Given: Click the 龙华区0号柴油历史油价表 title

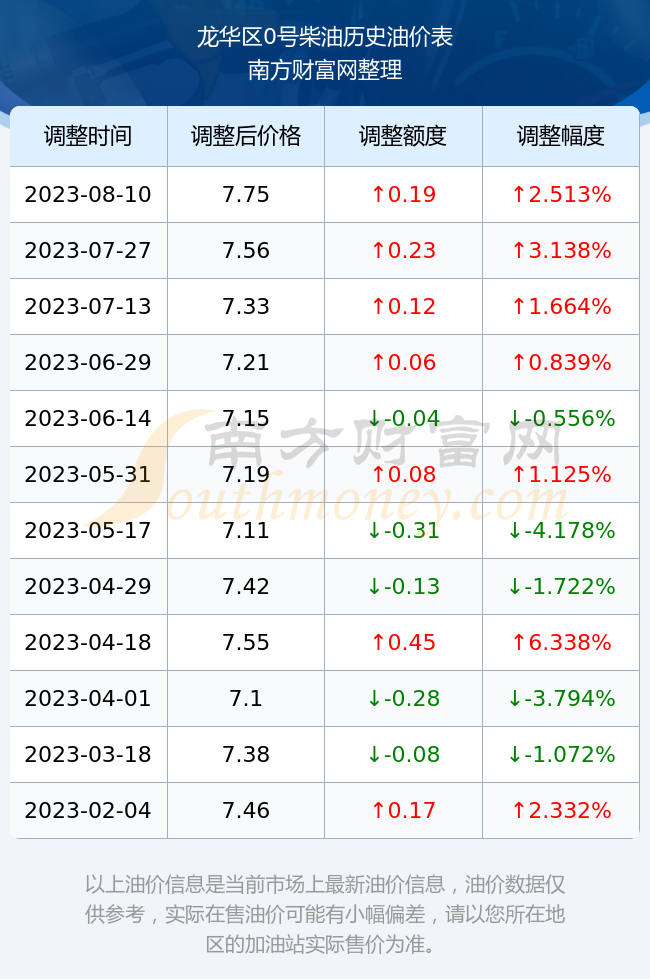Looking at the screenshot, I should pos(325,37).
